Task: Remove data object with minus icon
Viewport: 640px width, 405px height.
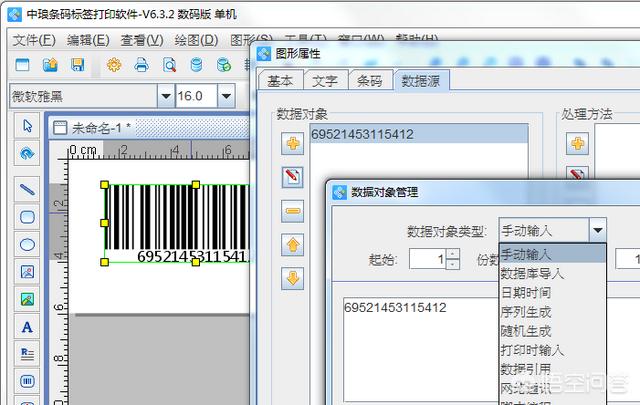Action: tap(293, 211)
